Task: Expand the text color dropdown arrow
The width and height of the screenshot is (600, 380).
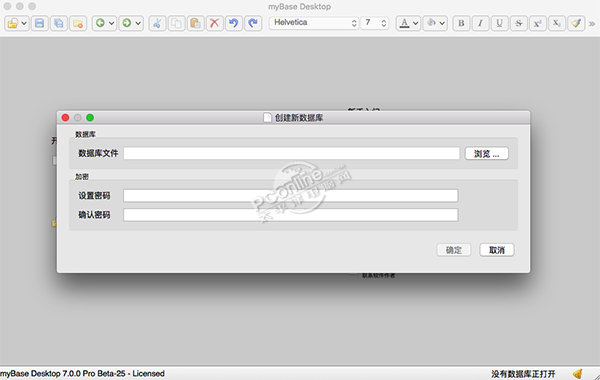Action: [x=416, y=23]
